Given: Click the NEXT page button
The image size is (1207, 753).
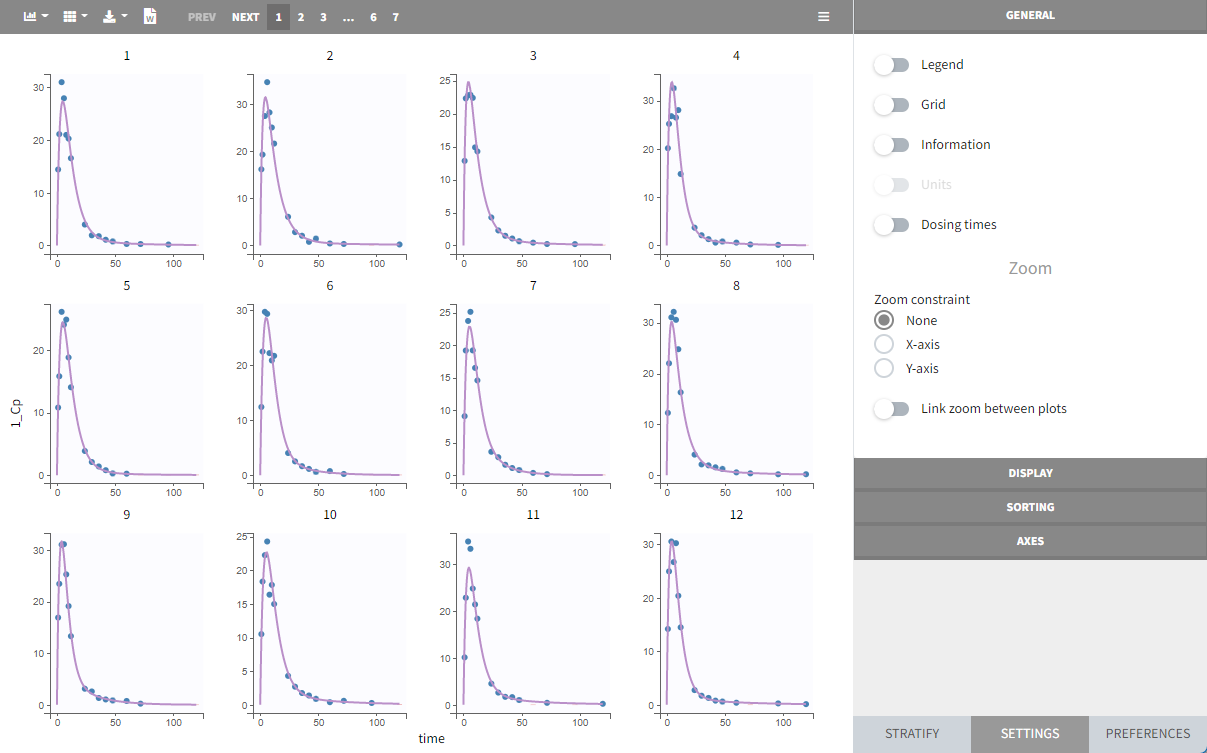Looking at the screenshot, I should coord(245,17).
